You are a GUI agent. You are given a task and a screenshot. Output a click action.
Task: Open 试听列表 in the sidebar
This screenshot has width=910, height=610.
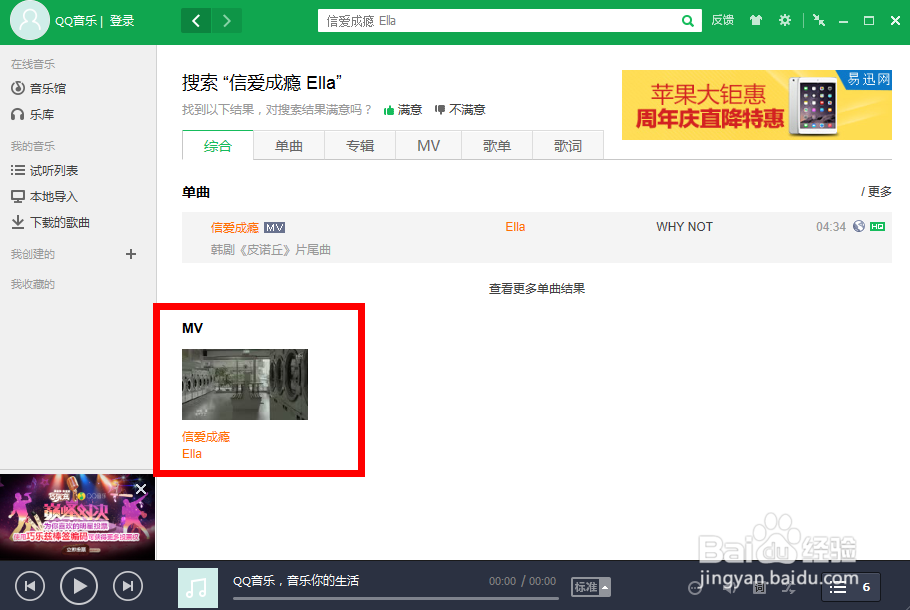point(54,171)
